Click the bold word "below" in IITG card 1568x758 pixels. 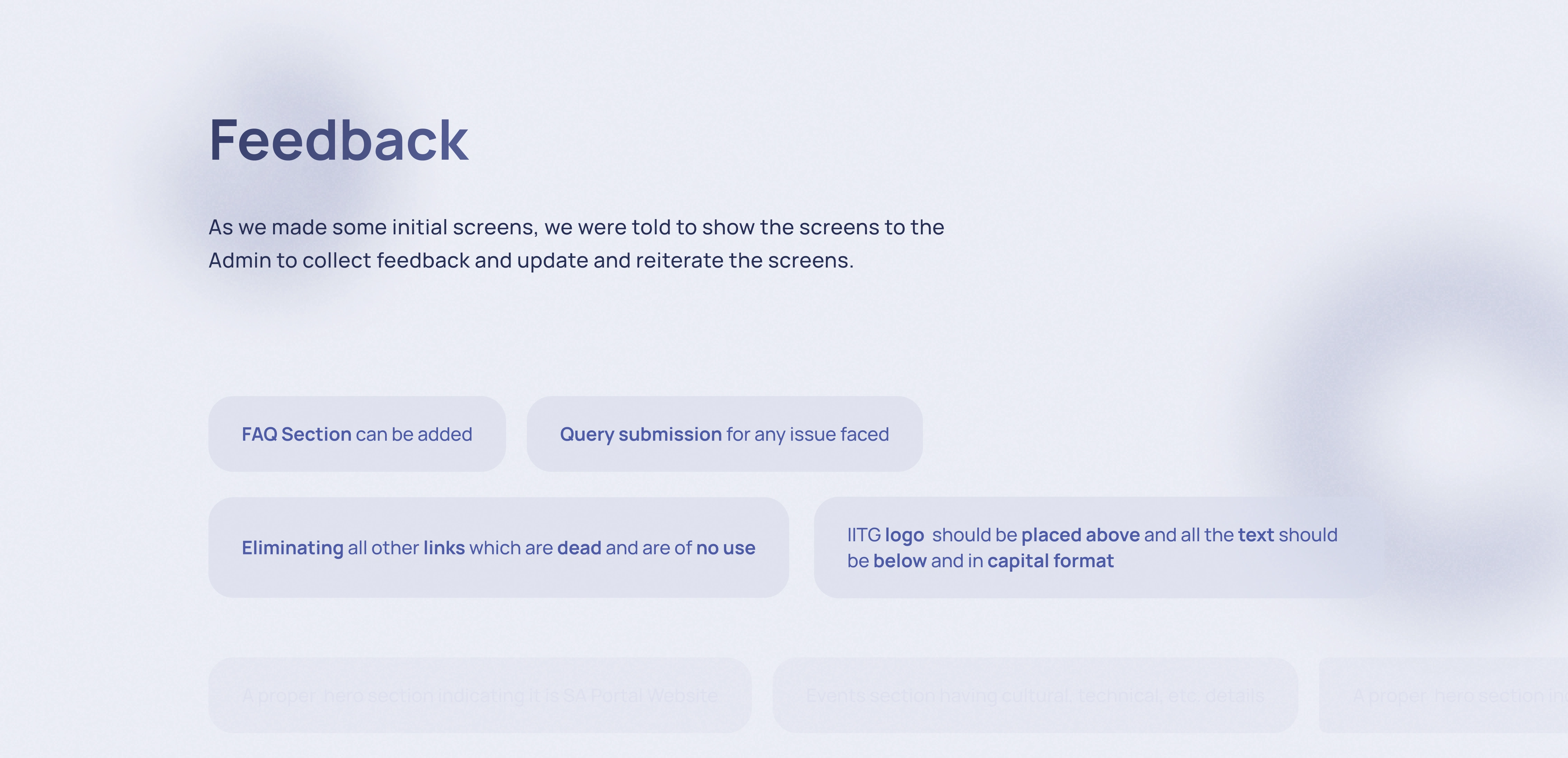pyautogui.click(x=900, y=561)
